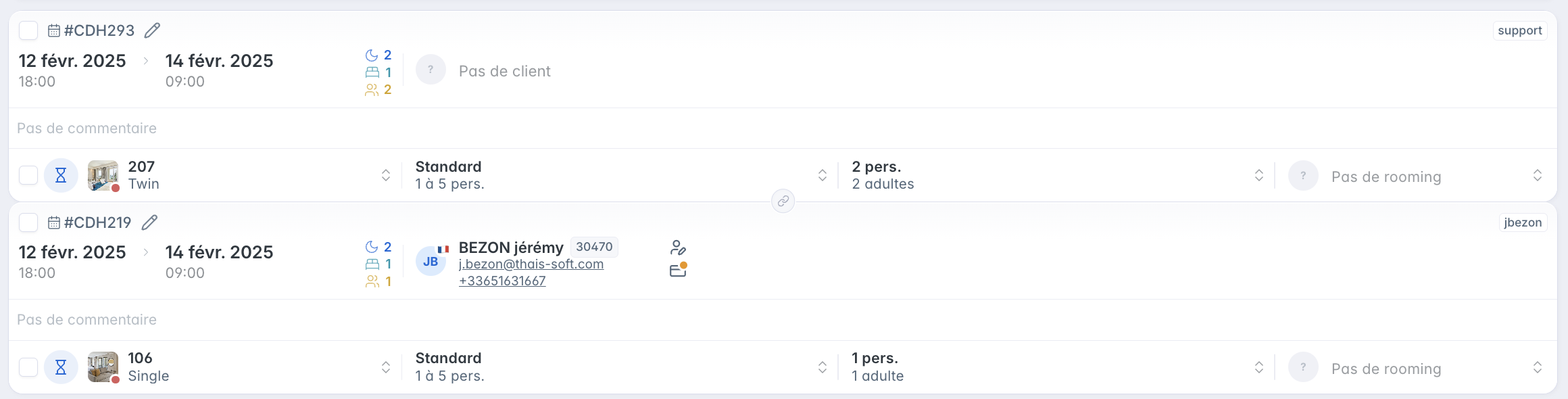Click the Pas de commentaire field of #CDH219

[x=783, y=320]
